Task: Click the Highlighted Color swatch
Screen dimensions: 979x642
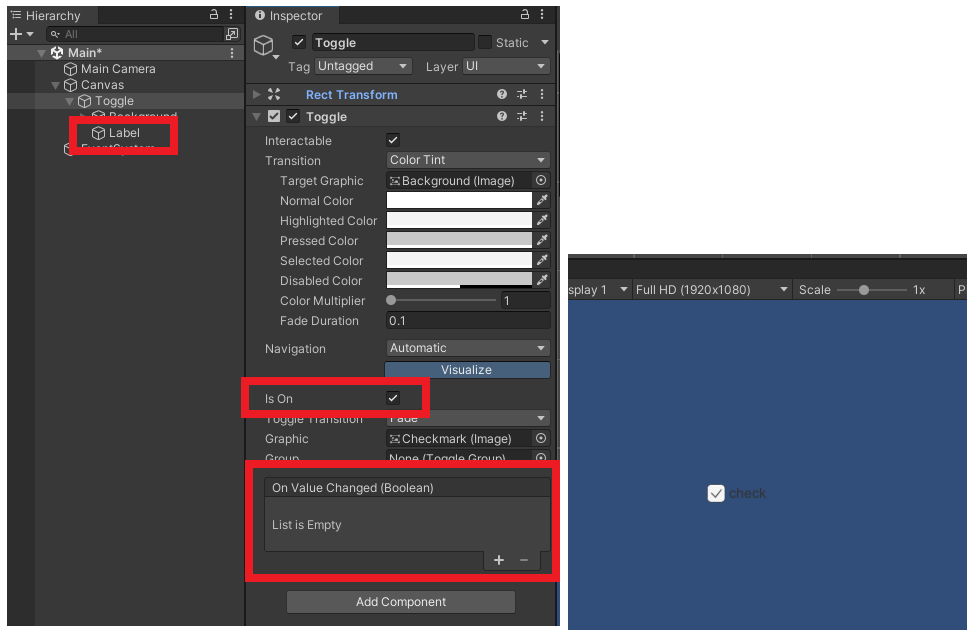Action: click(459, 220)
